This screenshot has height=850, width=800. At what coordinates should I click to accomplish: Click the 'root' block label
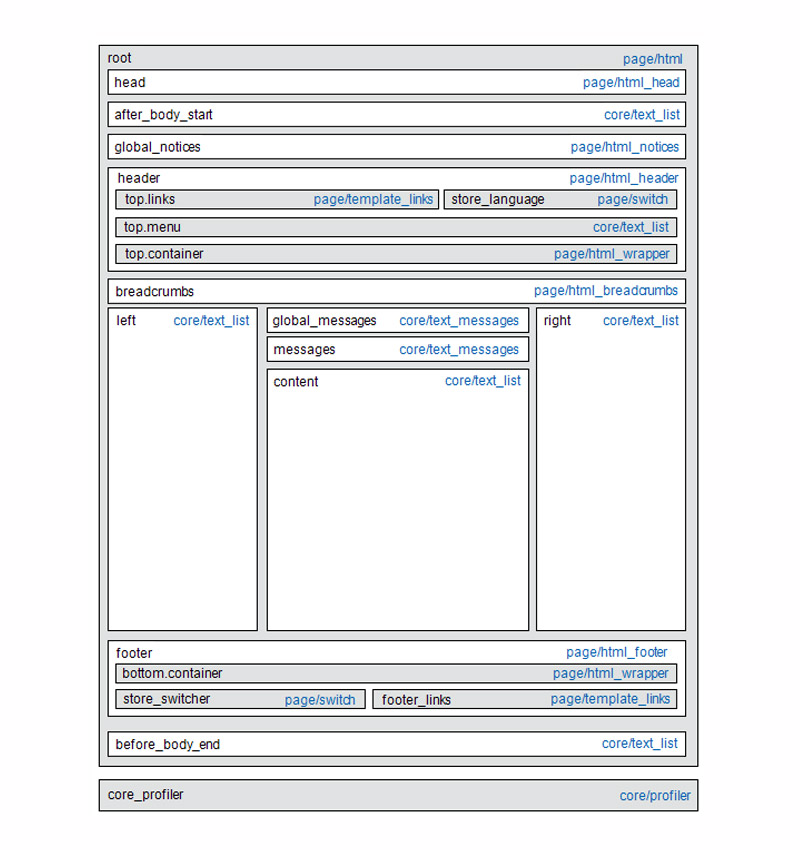click(x=119, y=58)
